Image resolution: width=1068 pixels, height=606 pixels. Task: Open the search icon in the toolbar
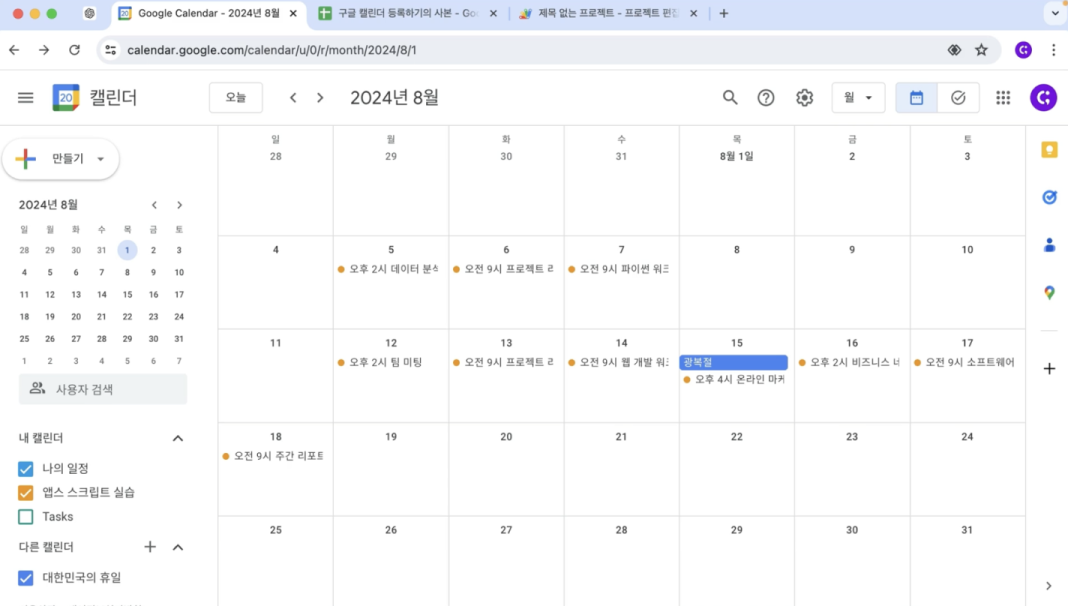click(730, 97)
